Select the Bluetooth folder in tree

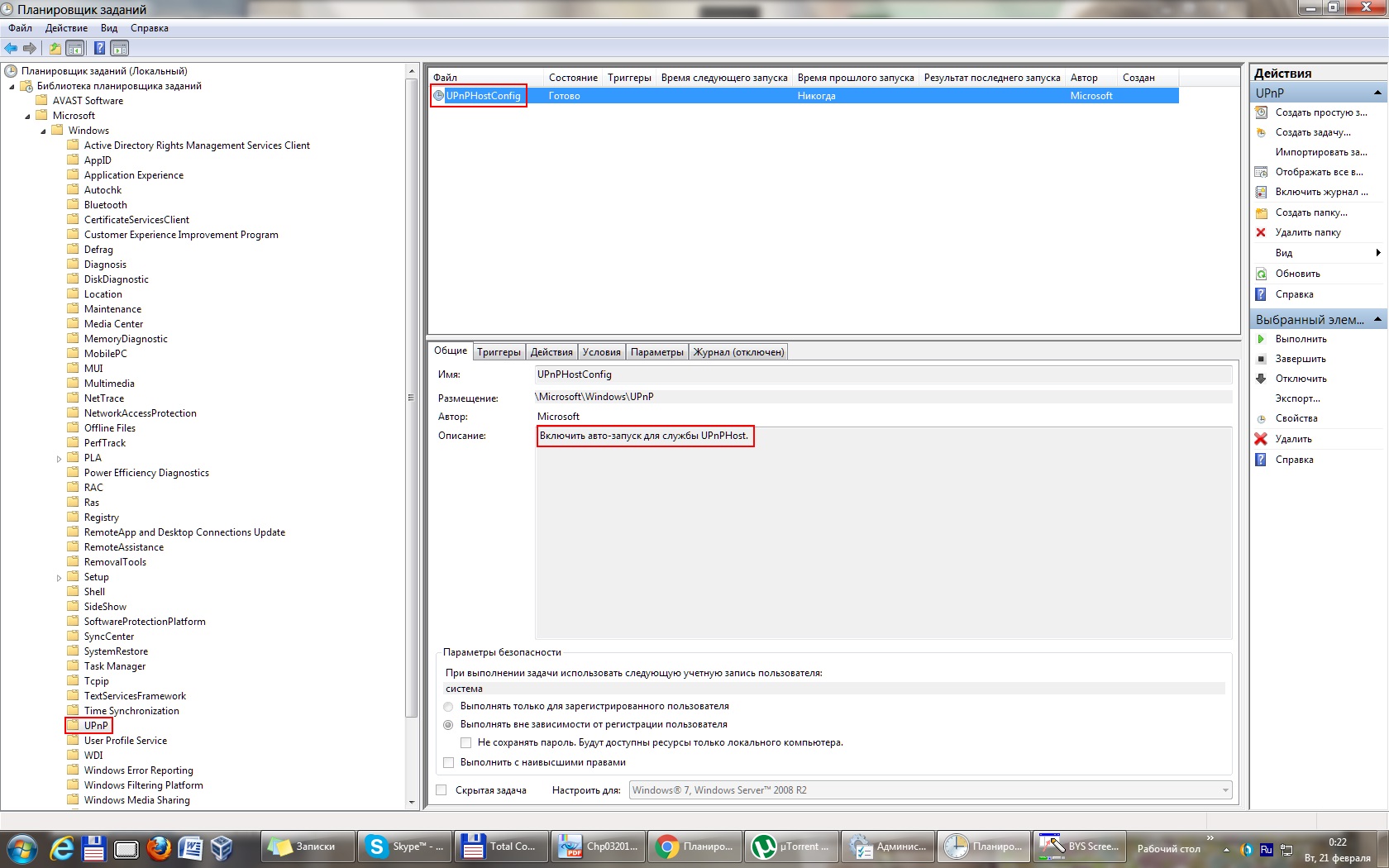(x=106, y=205)
